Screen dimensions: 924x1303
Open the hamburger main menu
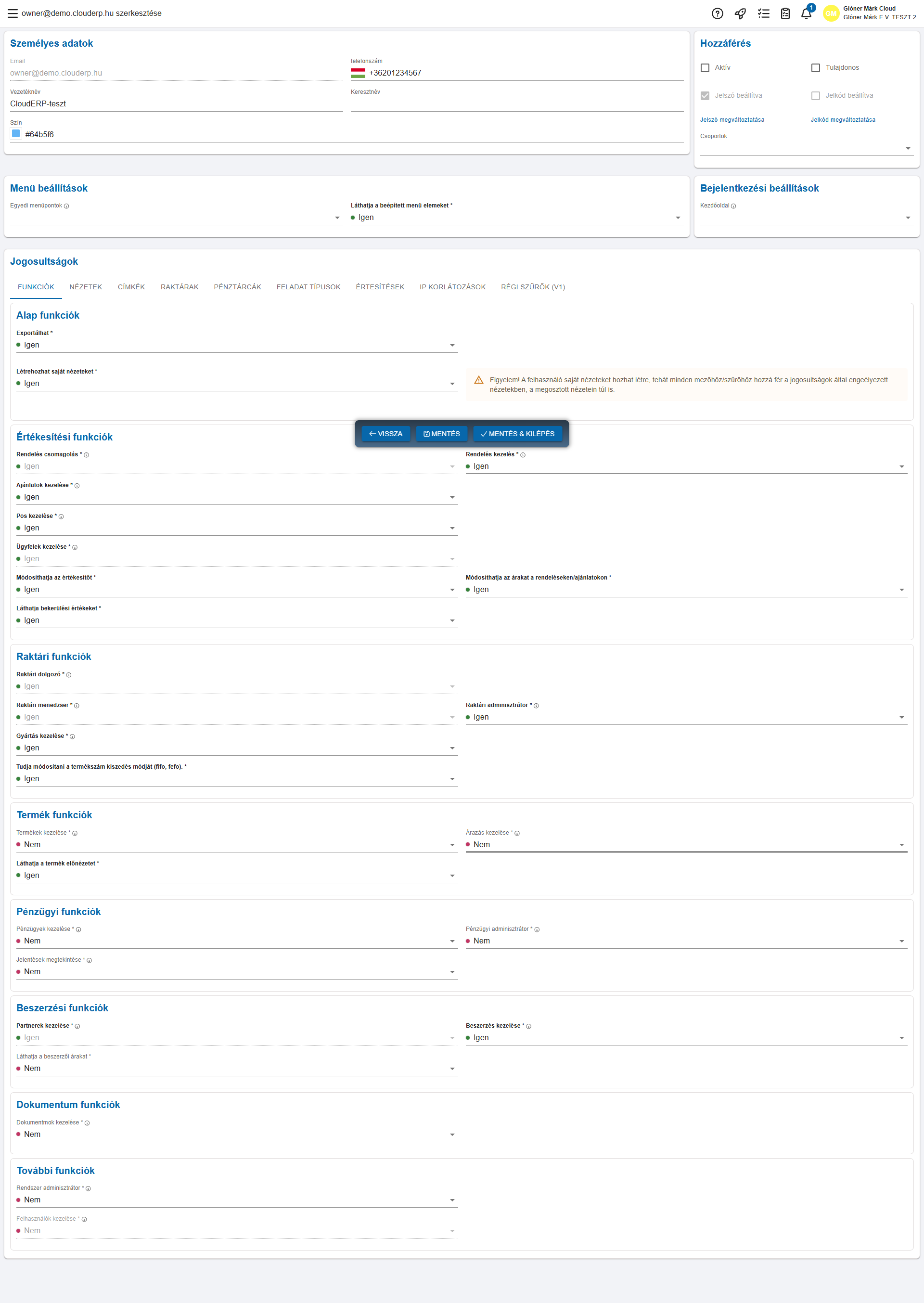click(x=12, y=13)
